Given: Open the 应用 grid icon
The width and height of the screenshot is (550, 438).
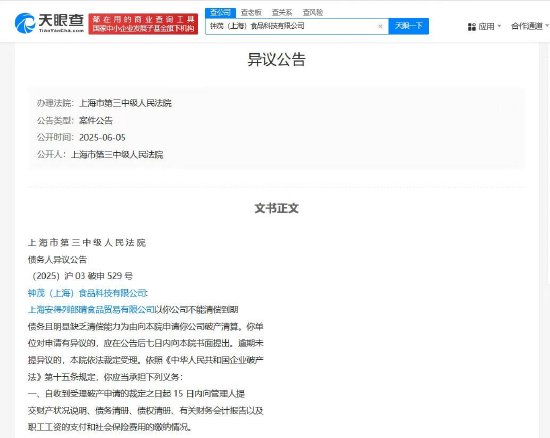Looking at the screenshot, I should point(472,27).
